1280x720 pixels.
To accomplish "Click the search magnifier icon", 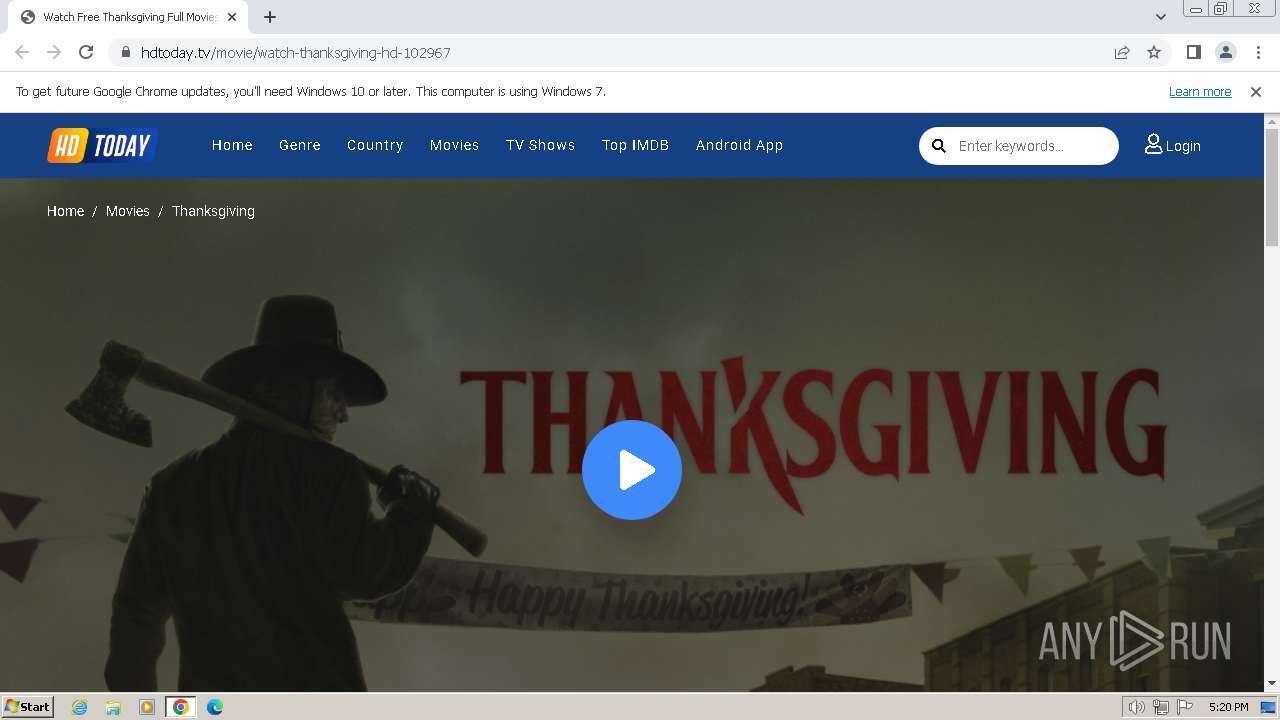I will pyautogui.click(x=939, y=146).
